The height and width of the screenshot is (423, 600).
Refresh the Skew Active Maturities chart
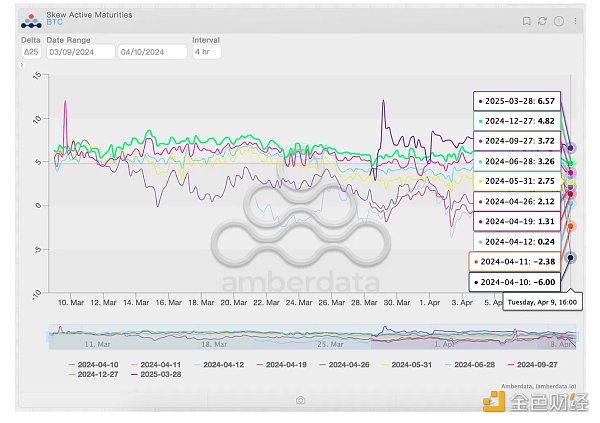tap(542, 21)
